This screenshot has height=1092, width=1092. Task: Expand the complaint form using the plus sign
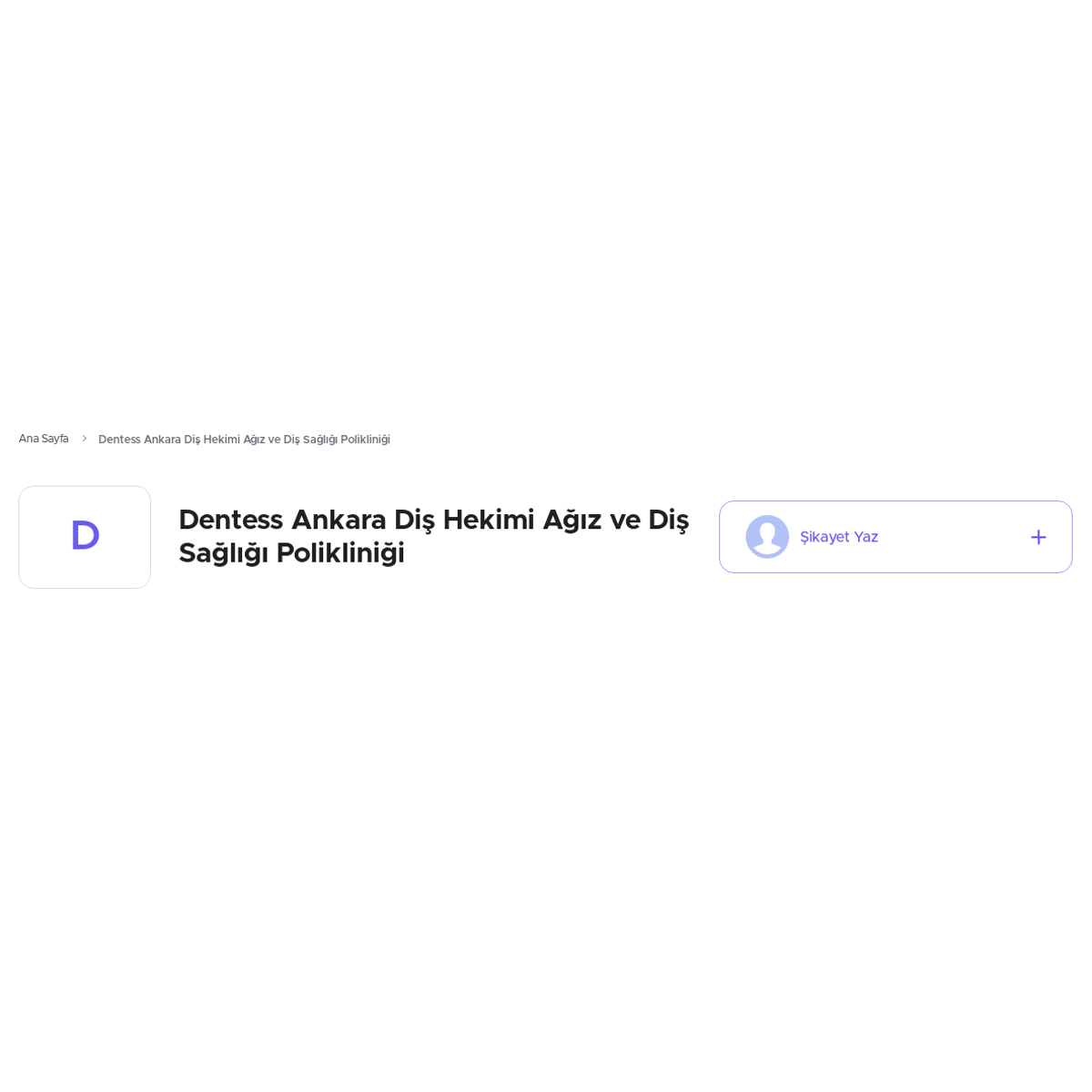click(x=1038, y=537)
